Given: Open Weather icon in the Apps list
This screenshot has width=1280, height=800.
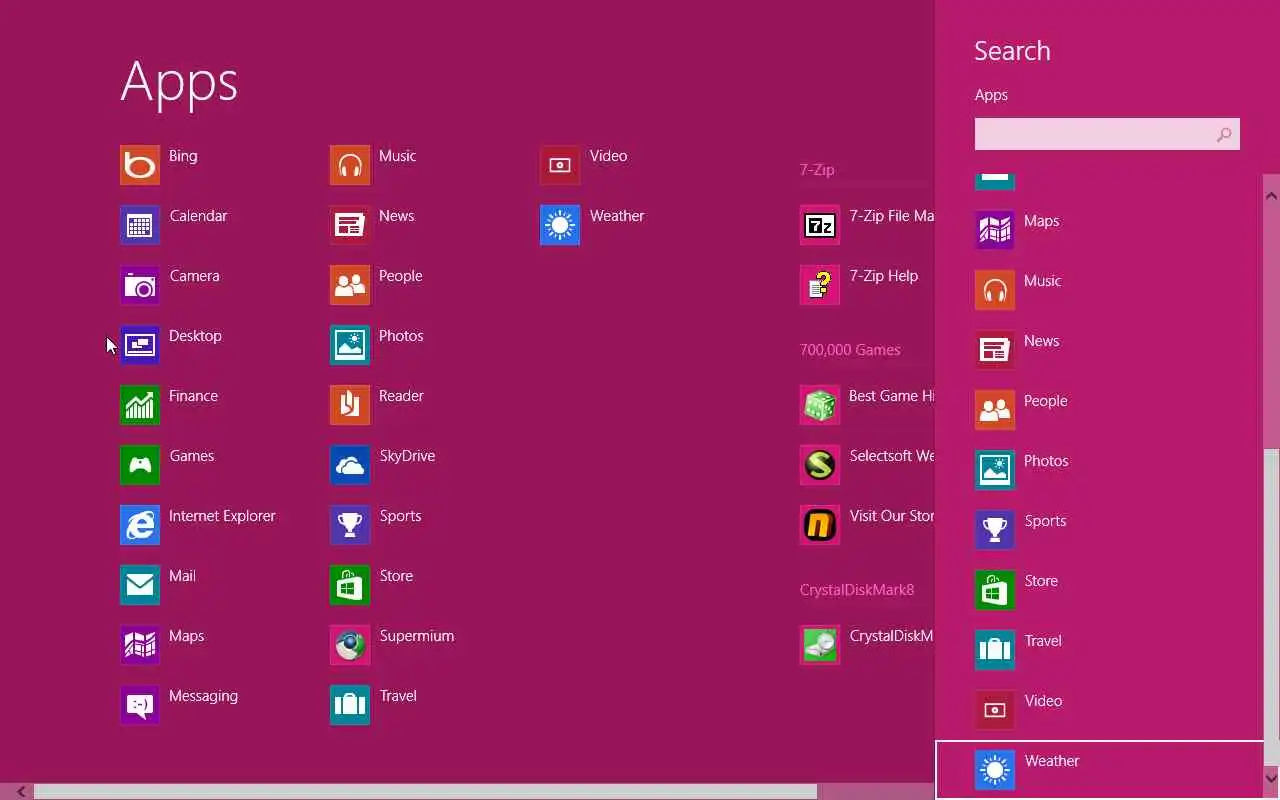Looking at the screenshot, I should click(x=560, y=225).
